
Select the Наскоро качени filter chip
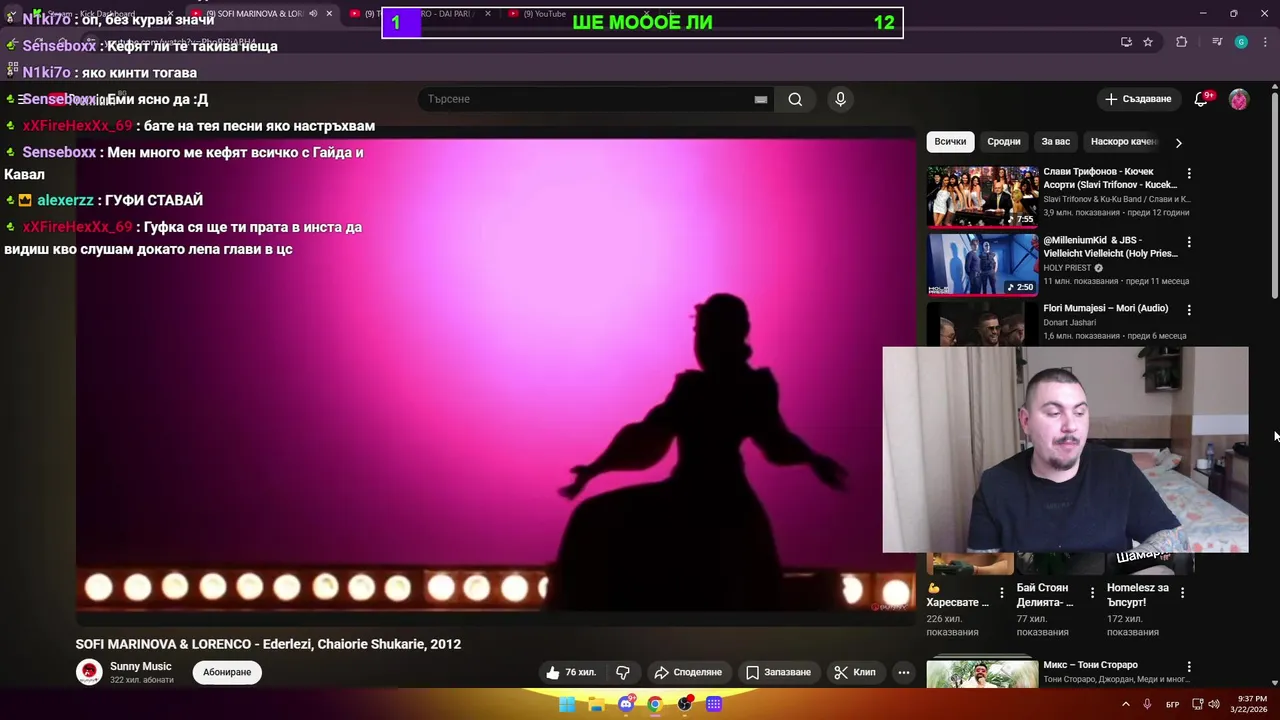(1124, 142)
